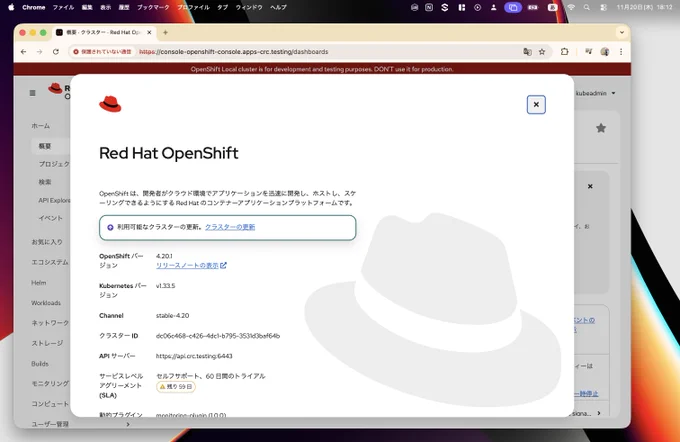The height and width of the screenshot is (442, 680).
Task: Open a new tab with the plus button
Action: 165,32
